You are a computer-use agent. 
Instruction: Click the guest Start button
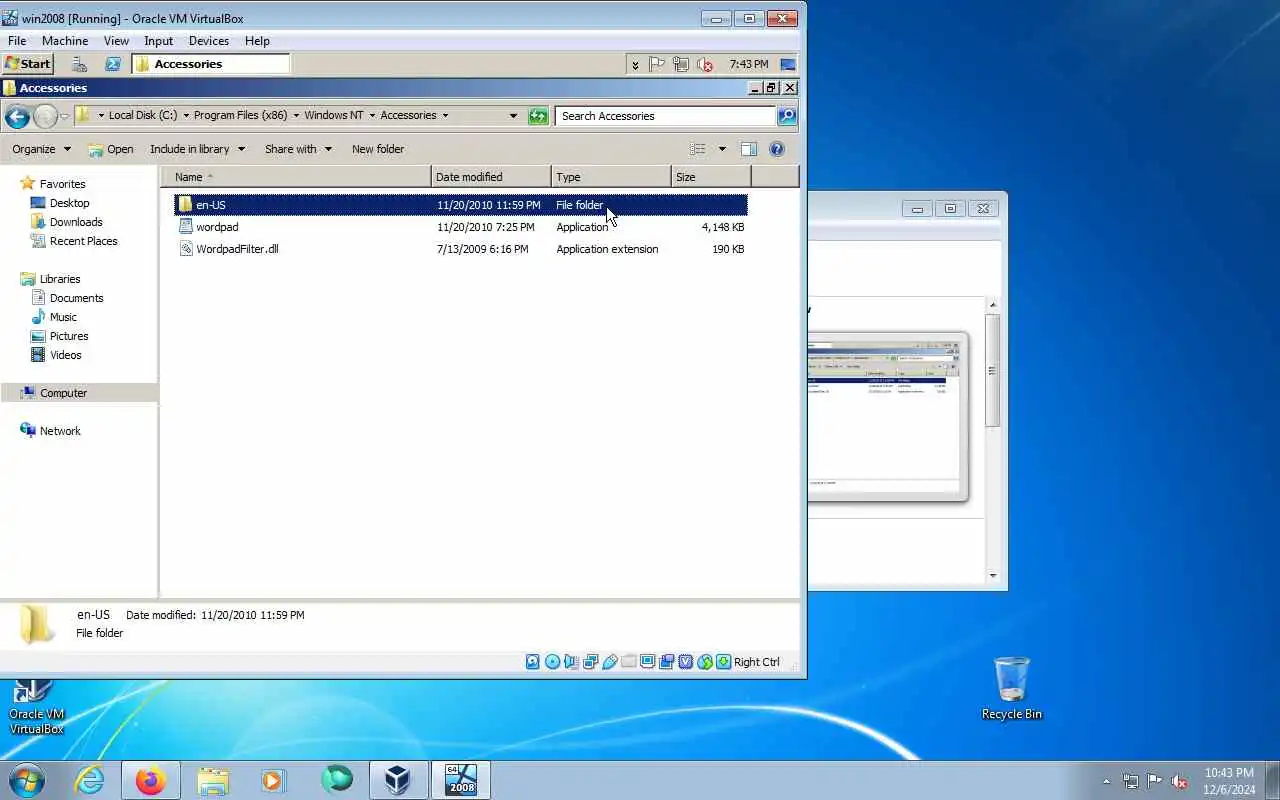(x=27, y=63)
